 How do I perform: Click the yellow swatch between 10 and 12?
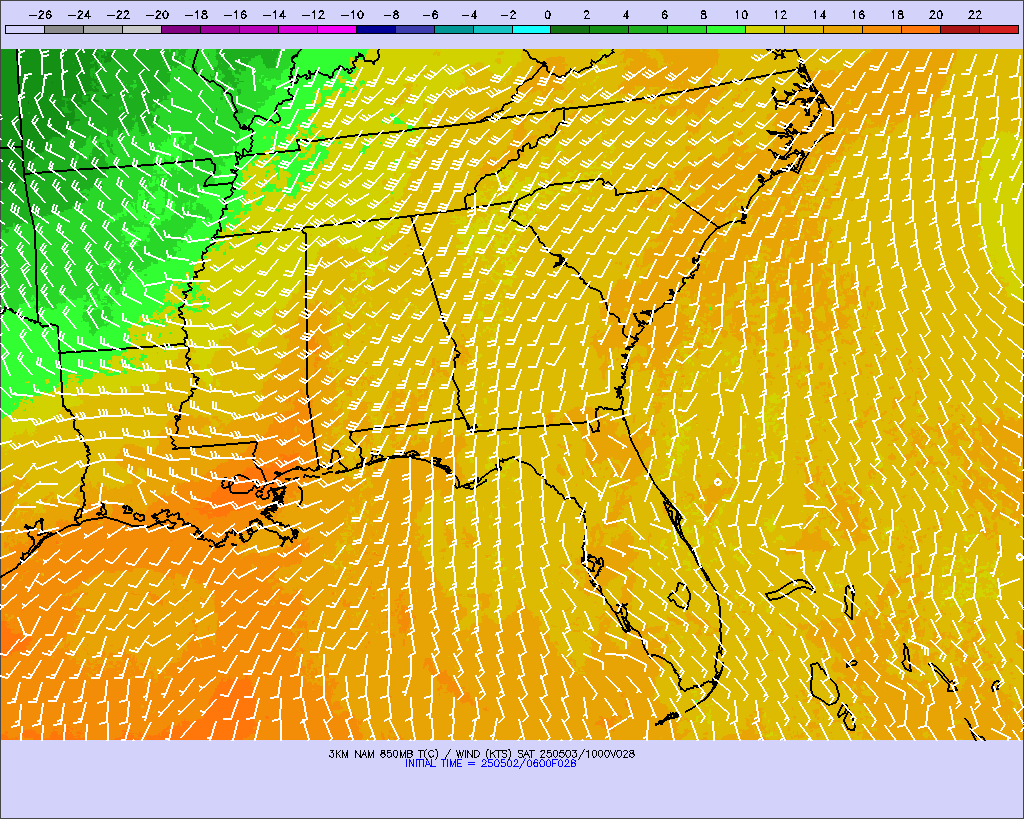coord(765,29)
